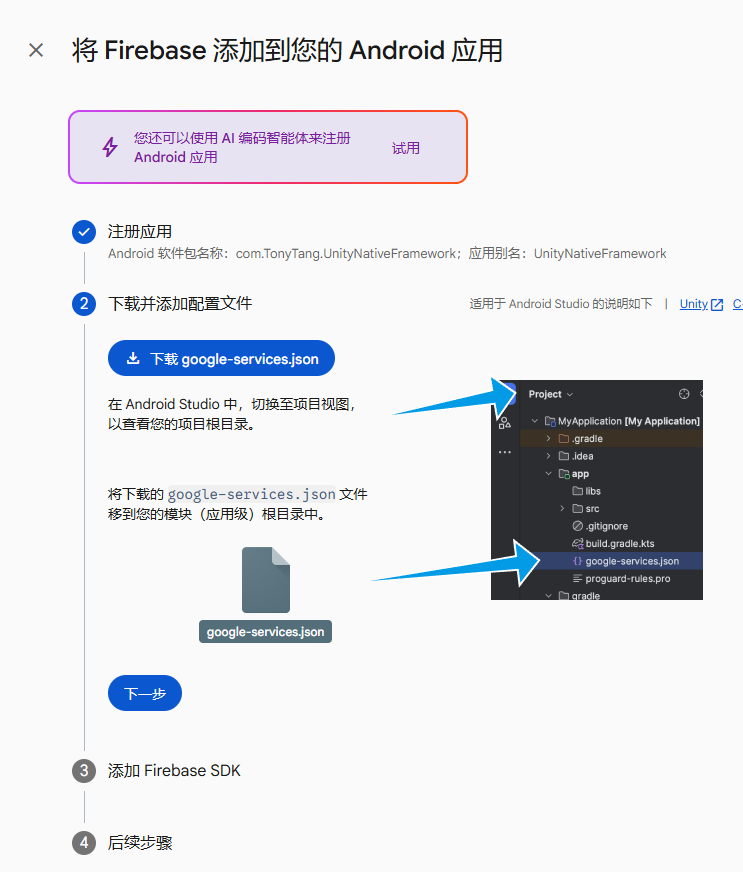Image resolution: width=743 pixels, height=872 pixels.
Task: Click the google-services.json file label
Action: (x=265, y=632)
